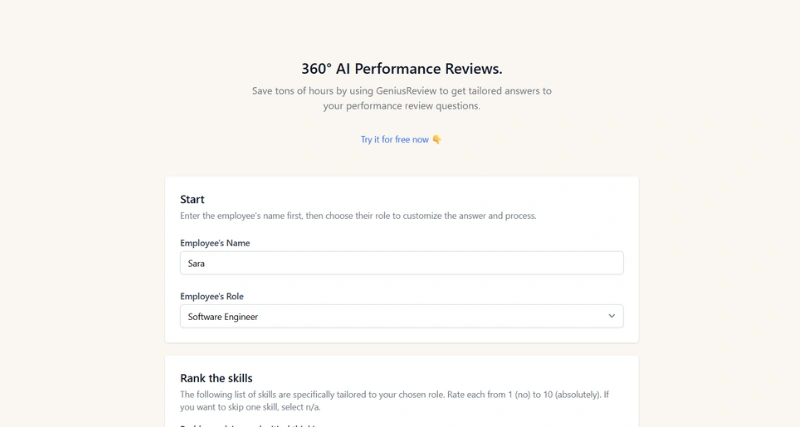The width and height of the screenshot is (800, 427).
Task: Click the chevron arrow in the role dropdown
Action: pos(612,316)
